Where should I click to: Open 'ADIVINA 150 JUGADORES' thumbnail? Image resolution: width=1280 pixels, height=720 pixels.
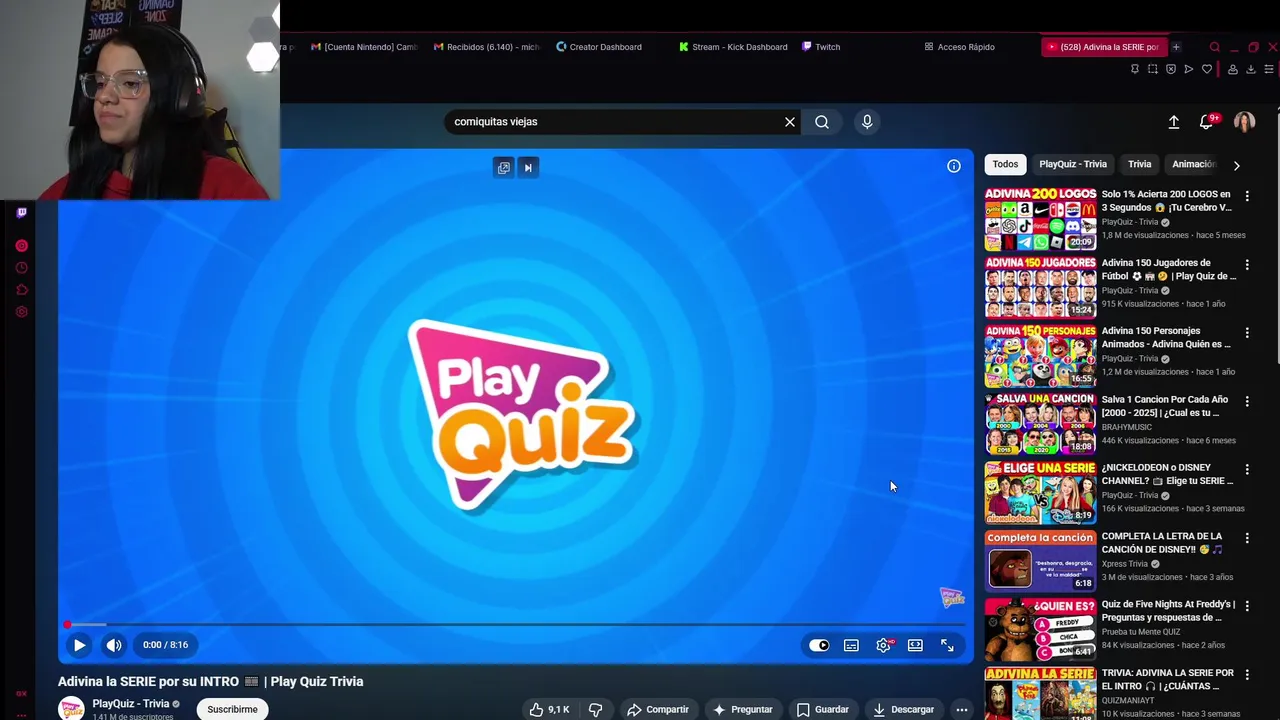(x=1040, y=287)
